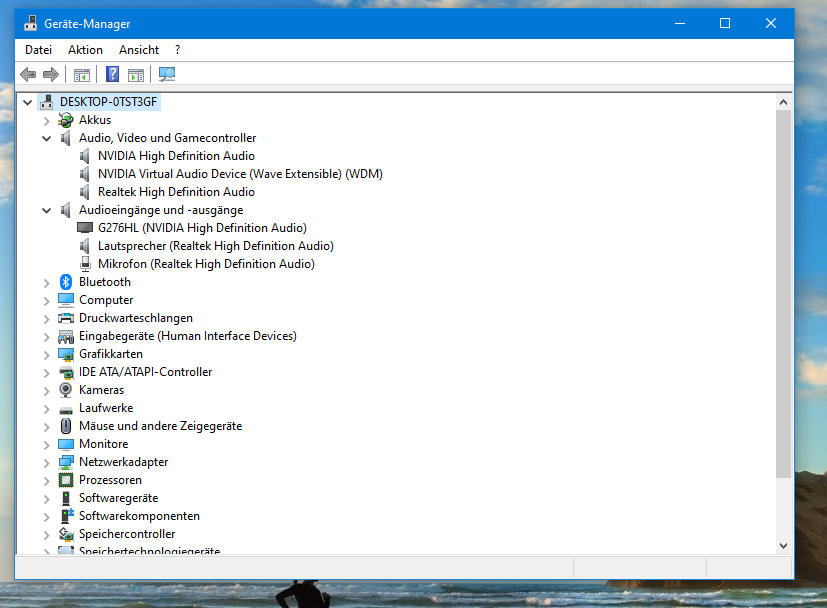Click the Mäuse und andere Zeigegeräte mouse icon
The height and width of the screenshot is (608, 827).
65,426
